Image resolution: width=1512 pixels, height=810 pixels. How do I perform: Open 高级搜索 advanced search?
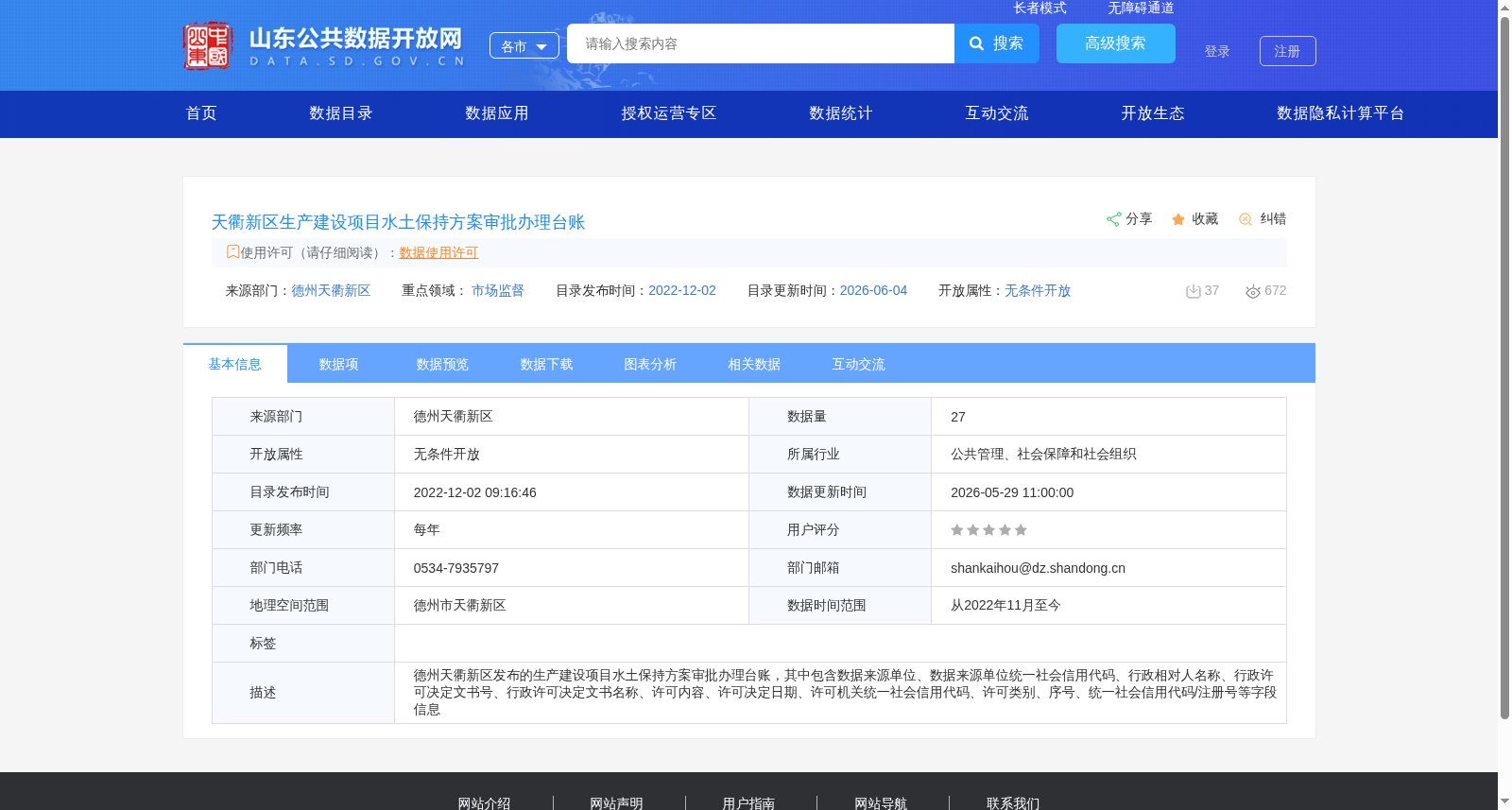(x=1116, y=43)
